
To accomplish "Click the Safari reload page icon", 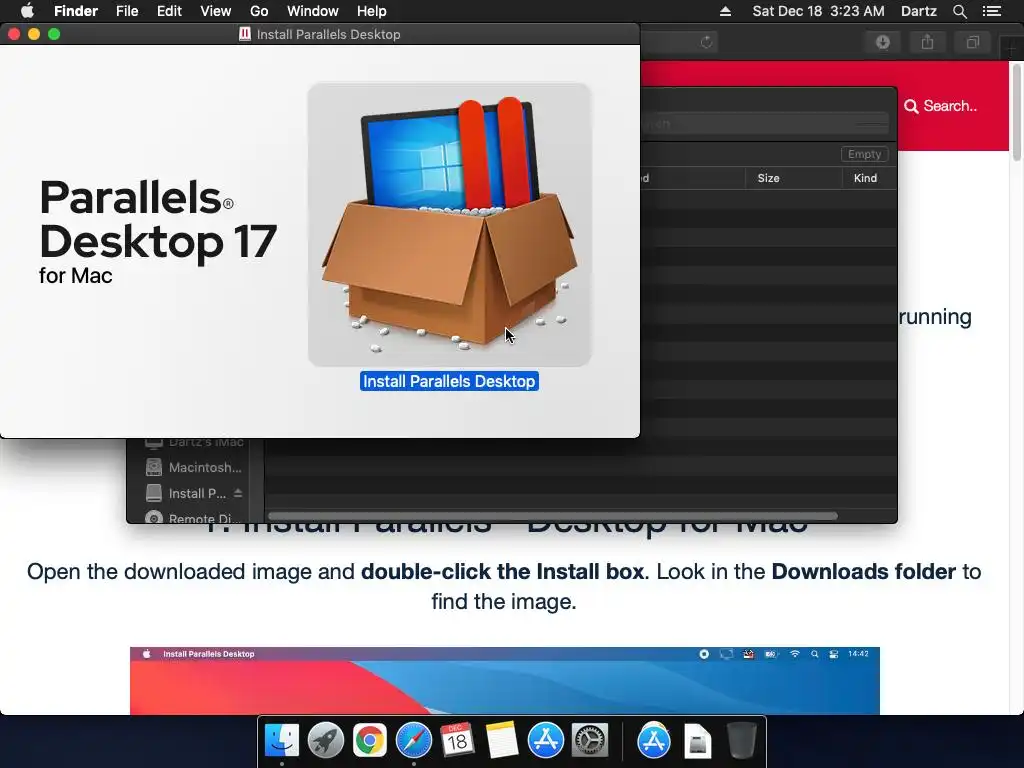I will tap(706, 42).
